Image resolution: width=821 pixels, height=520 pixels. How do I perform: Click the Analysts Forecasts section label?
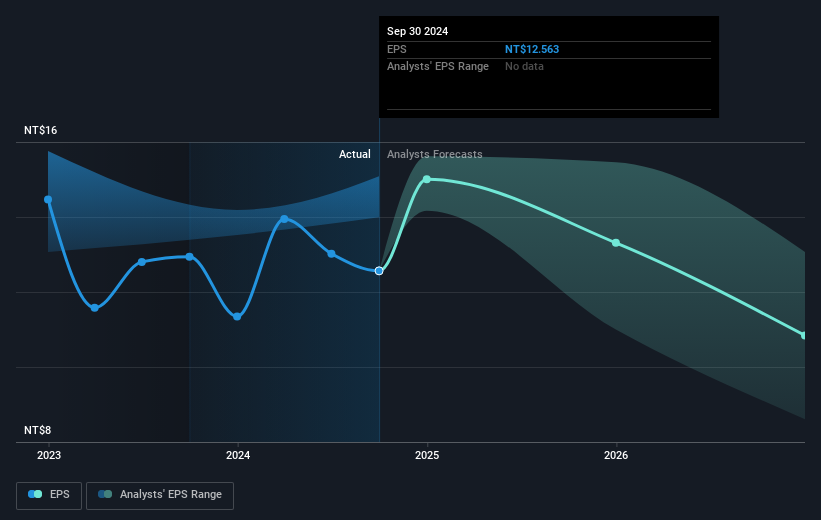[x=435, y=154]
